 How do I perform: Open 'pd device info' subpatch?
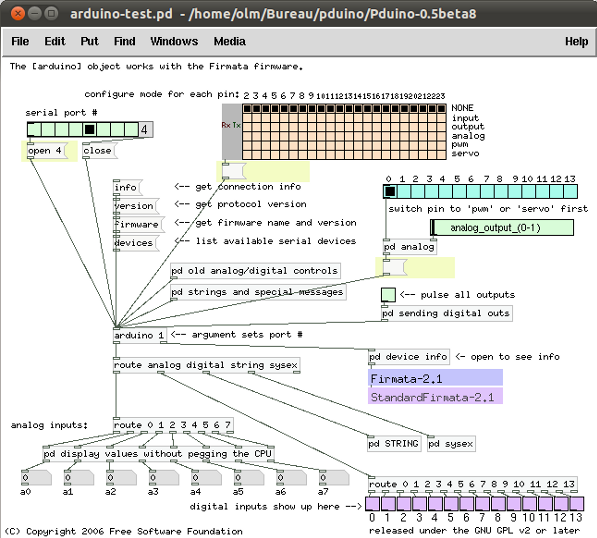click(409, 357)
